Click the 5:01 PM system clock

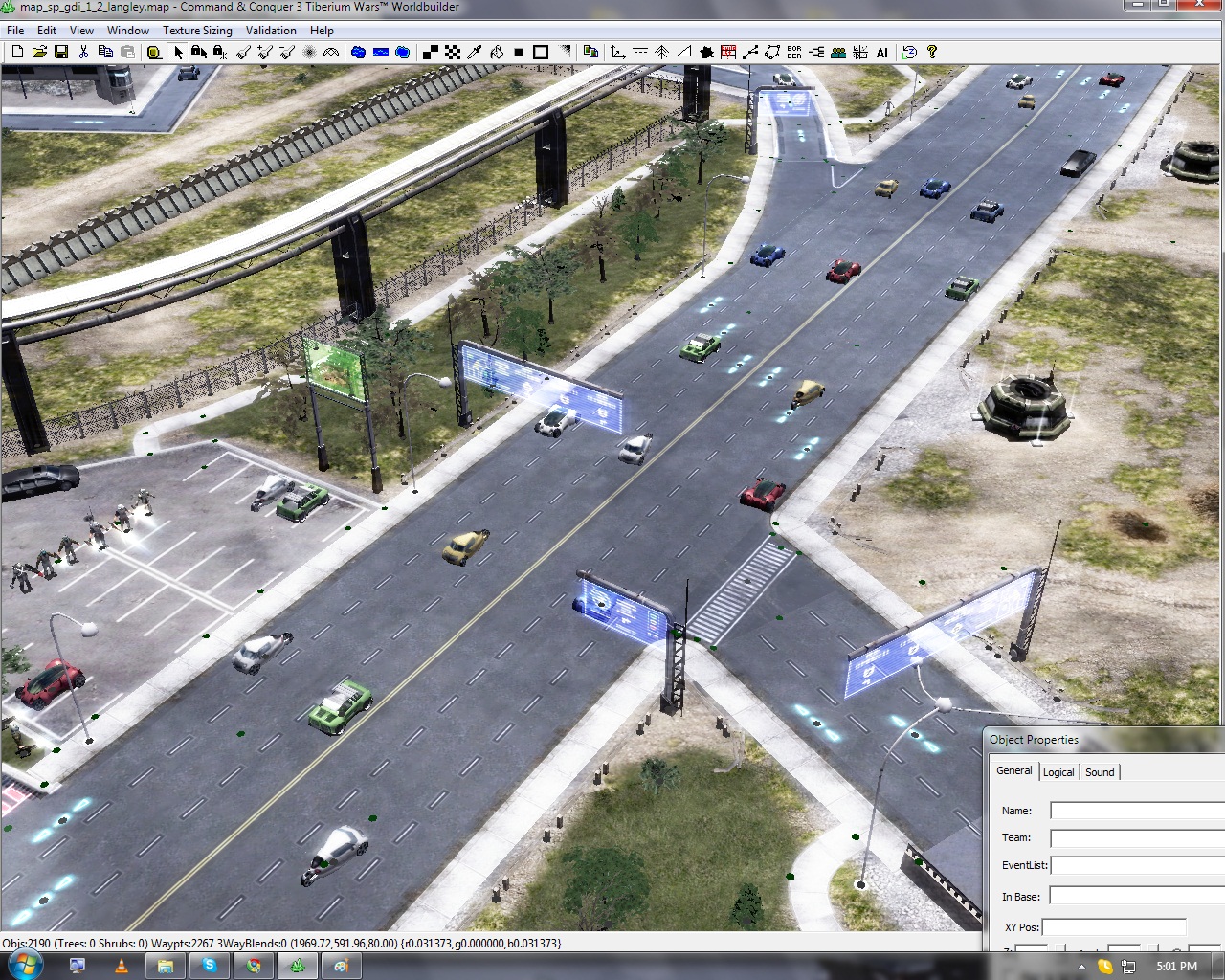1176,967
